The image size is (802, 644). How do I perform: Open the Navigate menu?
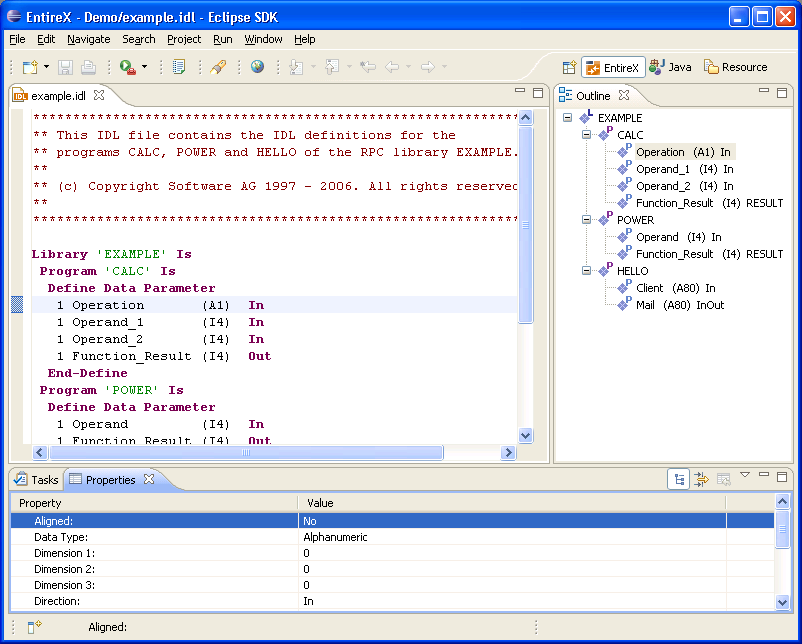[88, 39]
